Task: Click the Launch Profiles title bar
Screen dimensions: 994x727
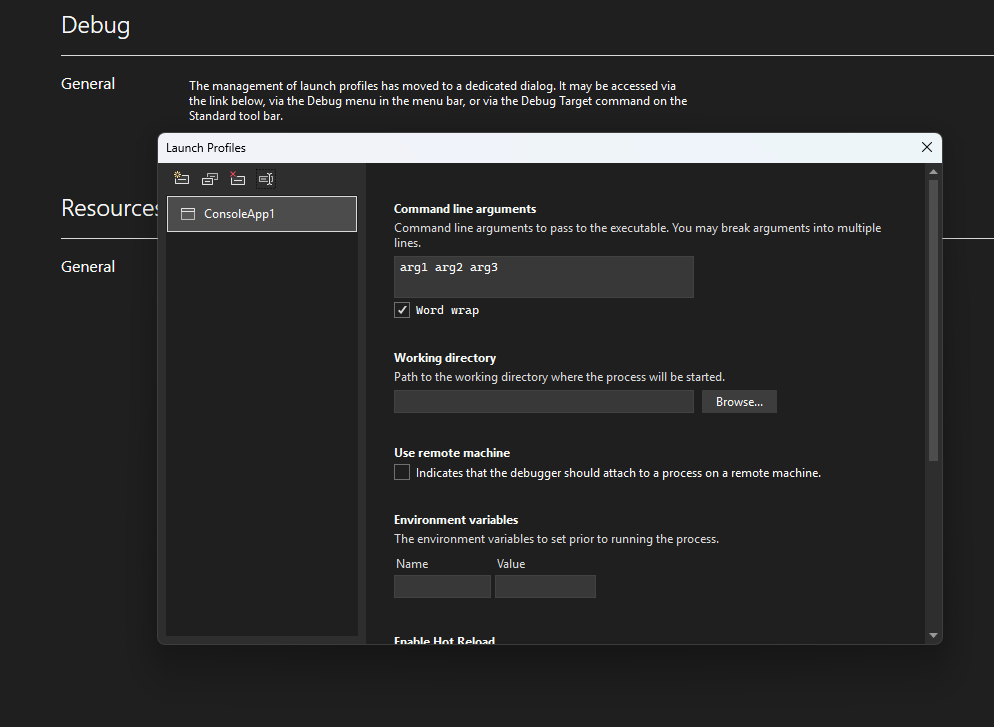Action: point(500,148)
